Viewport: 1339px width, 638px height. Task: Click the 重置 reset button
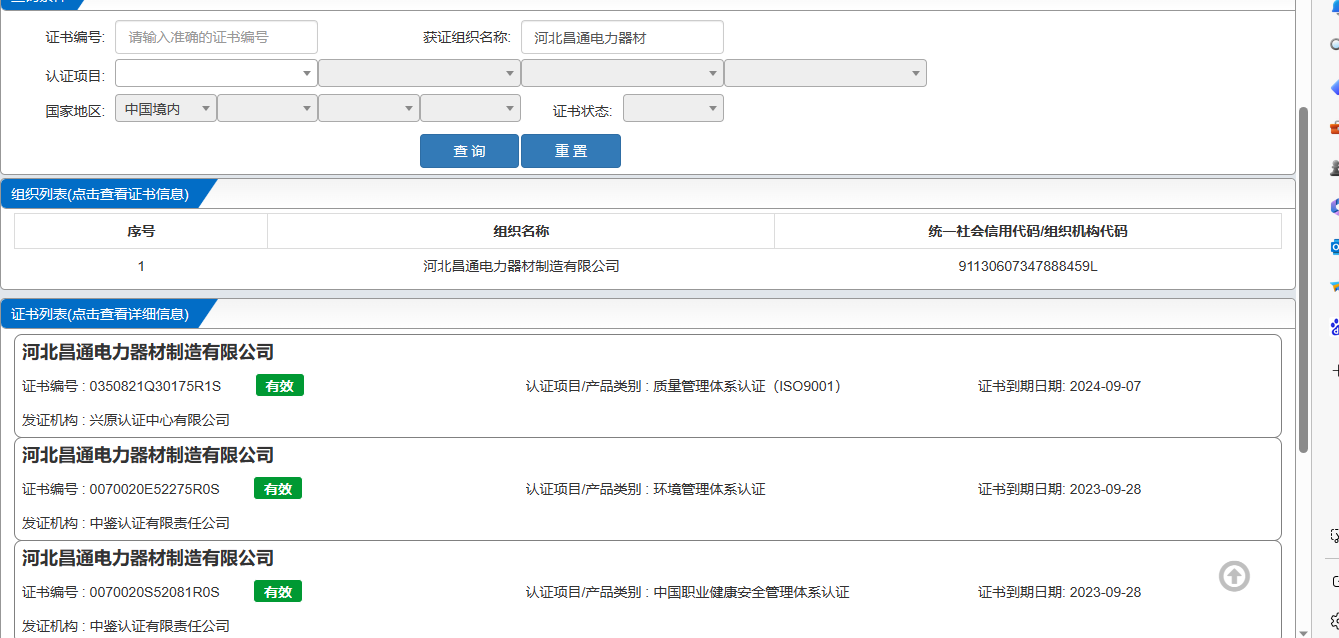point(571,151)
